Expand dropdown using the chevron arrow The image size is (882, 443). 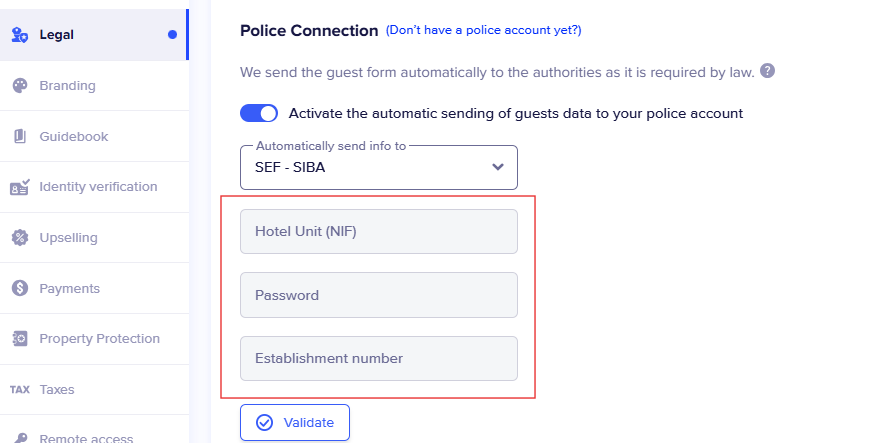pos(497,167)
